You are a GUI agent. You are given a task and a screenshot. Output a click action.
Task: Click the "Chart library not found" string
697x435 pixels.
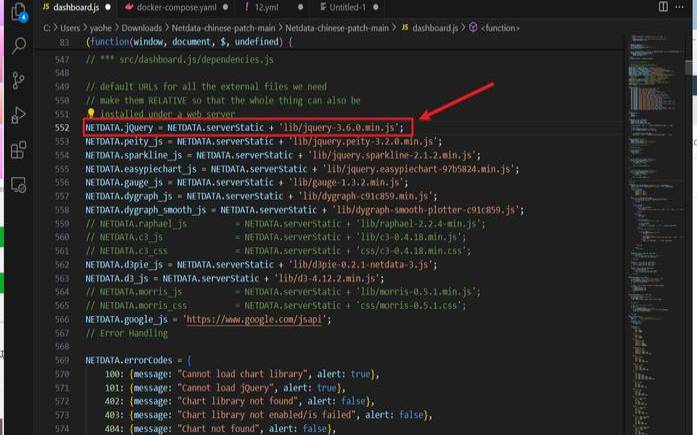click(238, 401)
